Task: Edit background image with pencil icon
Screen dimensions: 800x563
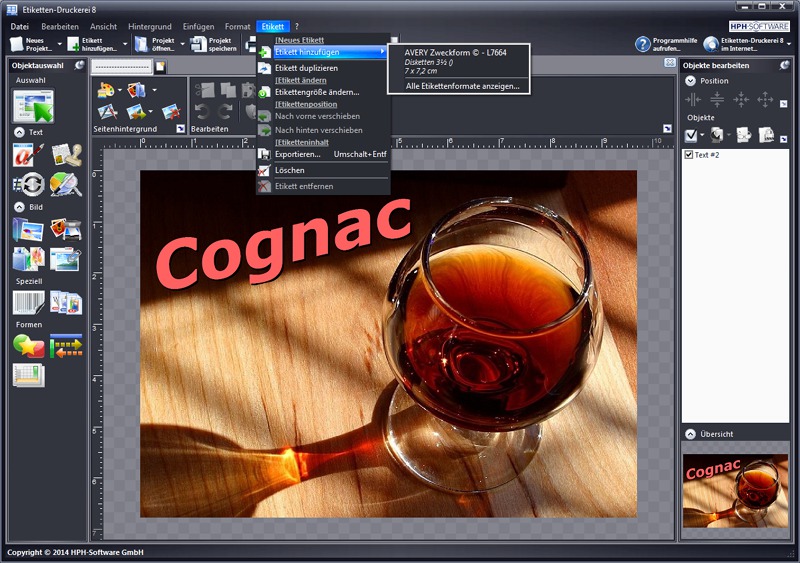Action: (x=107, y=111)
